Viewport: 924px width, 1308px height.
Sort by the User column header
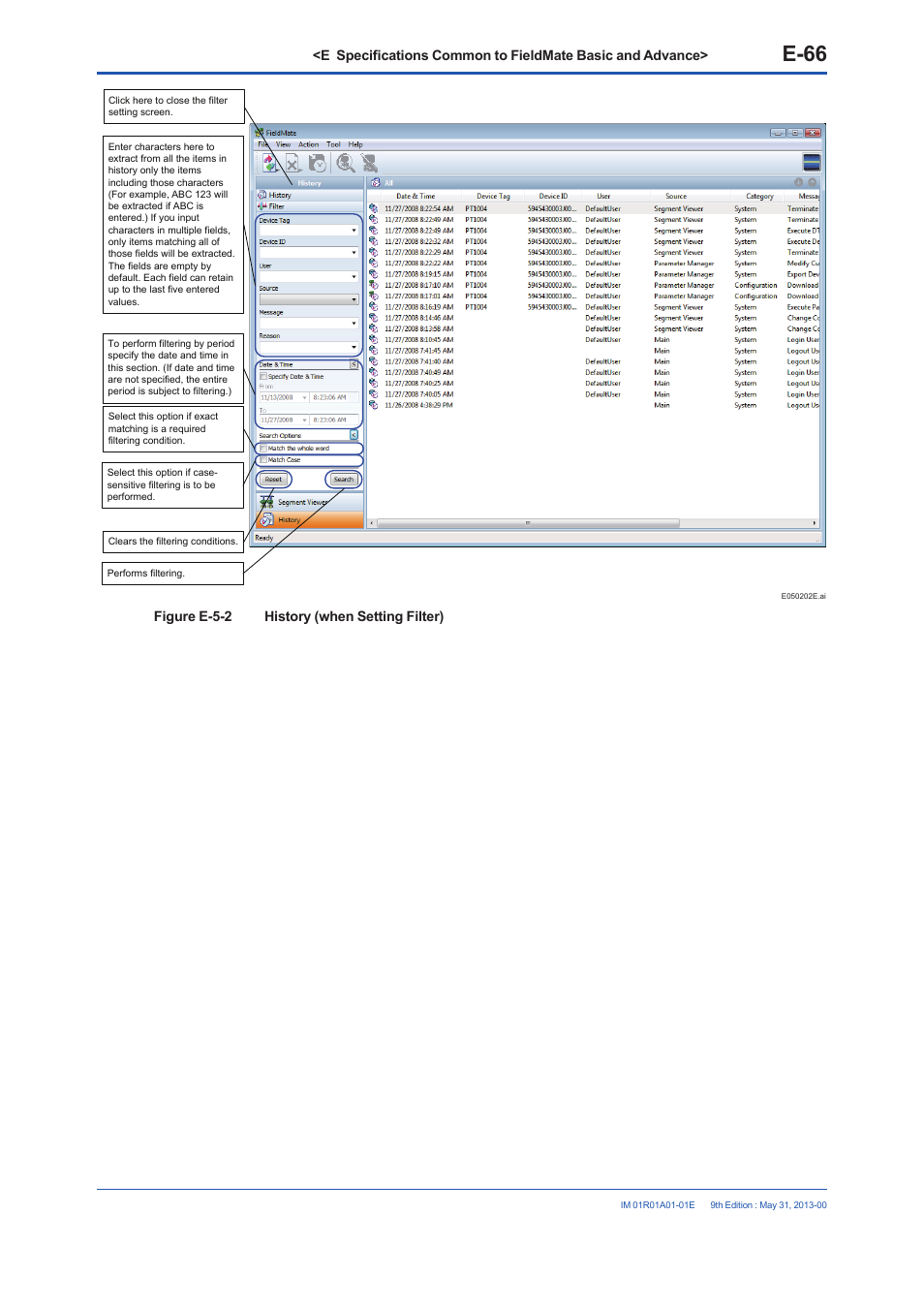pyautogui.click(x=603, y=196)
